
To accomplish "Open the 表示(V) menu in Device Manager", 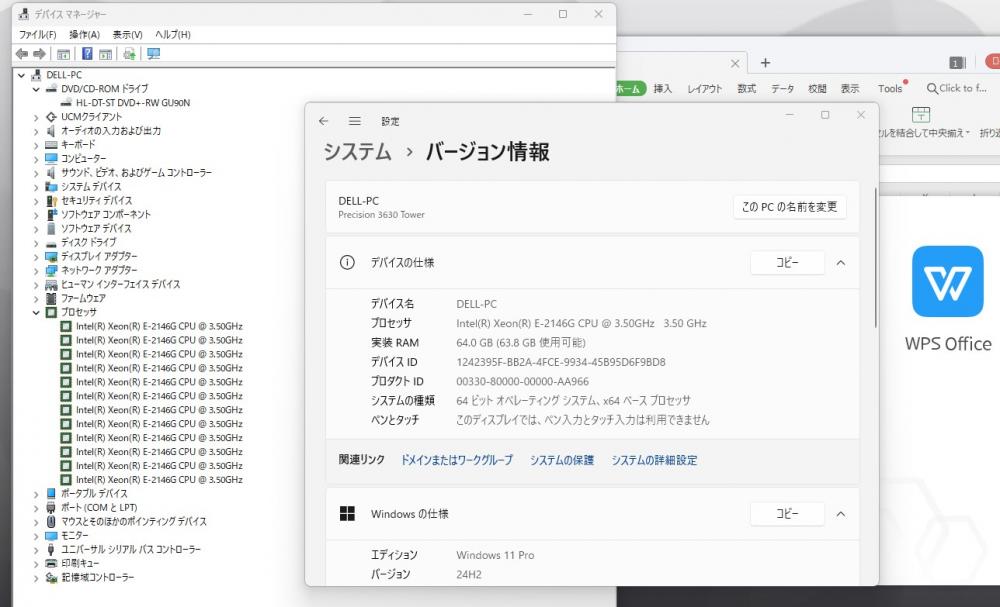I will [x=128, y=34].
